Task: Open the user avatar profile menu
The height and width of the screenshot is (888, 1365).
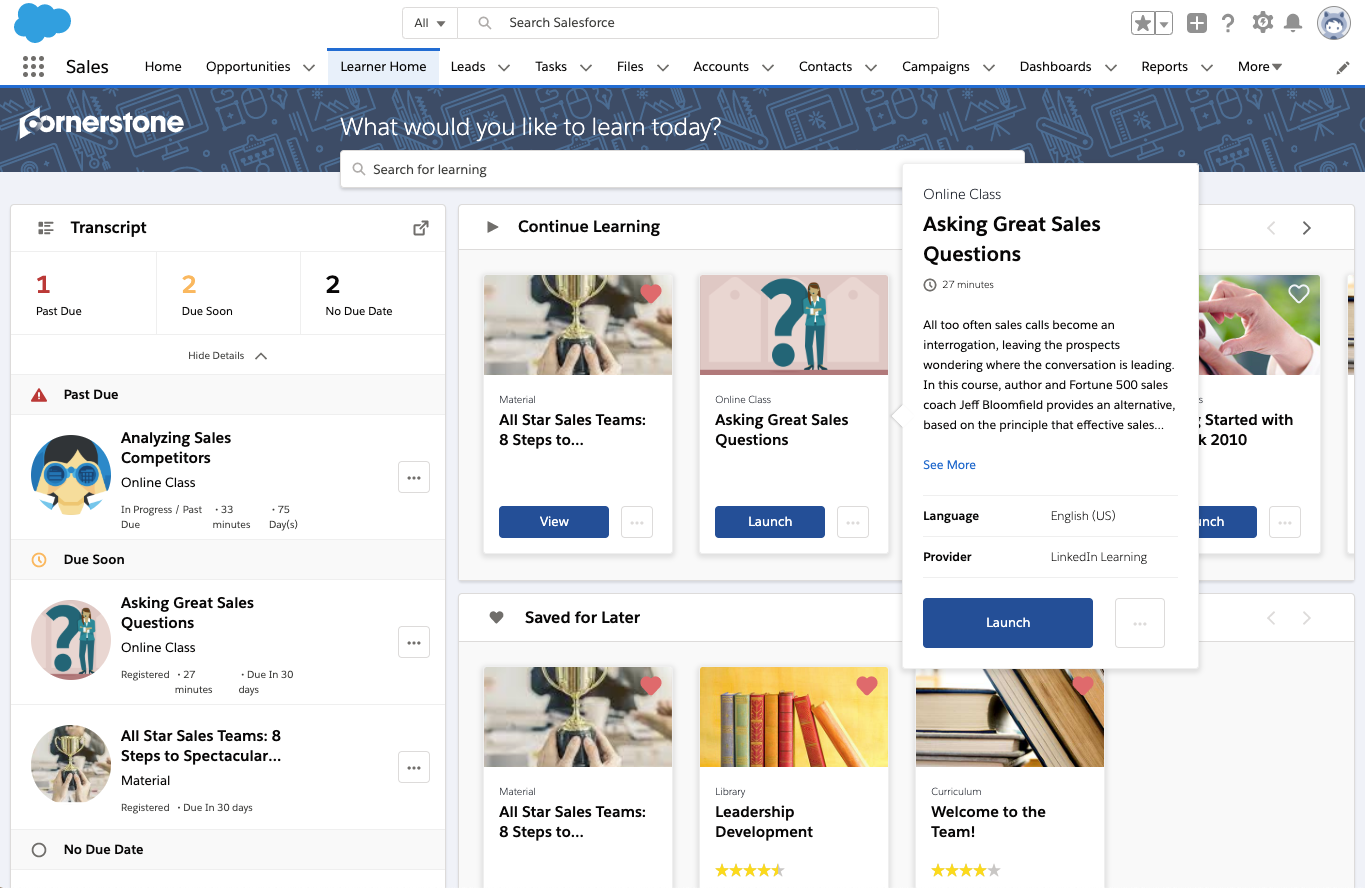Action: [1333, 23]
